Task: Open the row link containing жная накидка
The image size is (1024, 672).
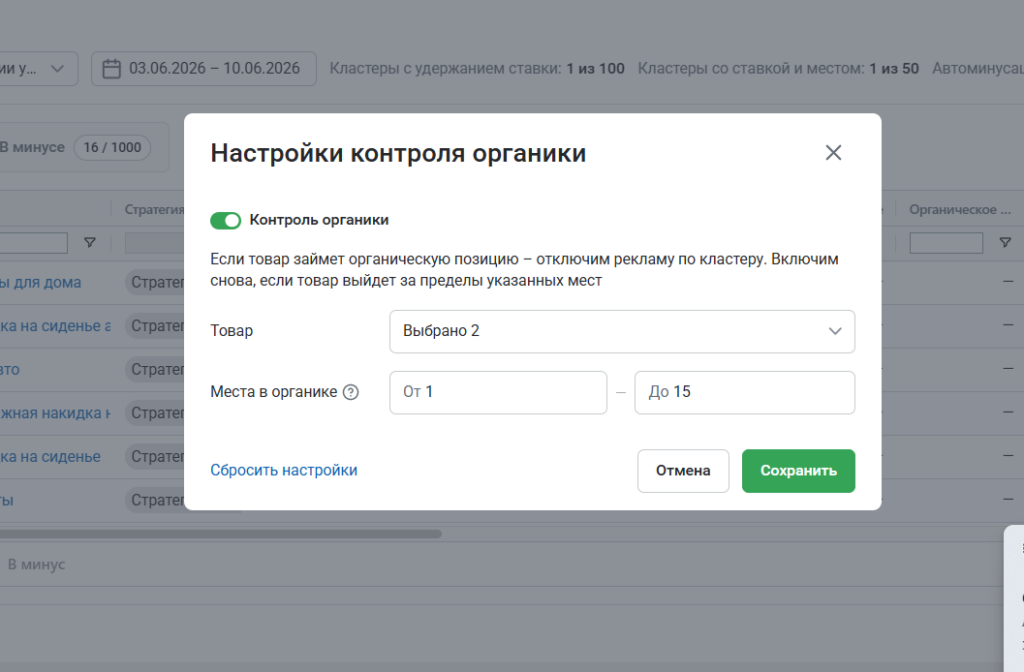Action: 56,413
